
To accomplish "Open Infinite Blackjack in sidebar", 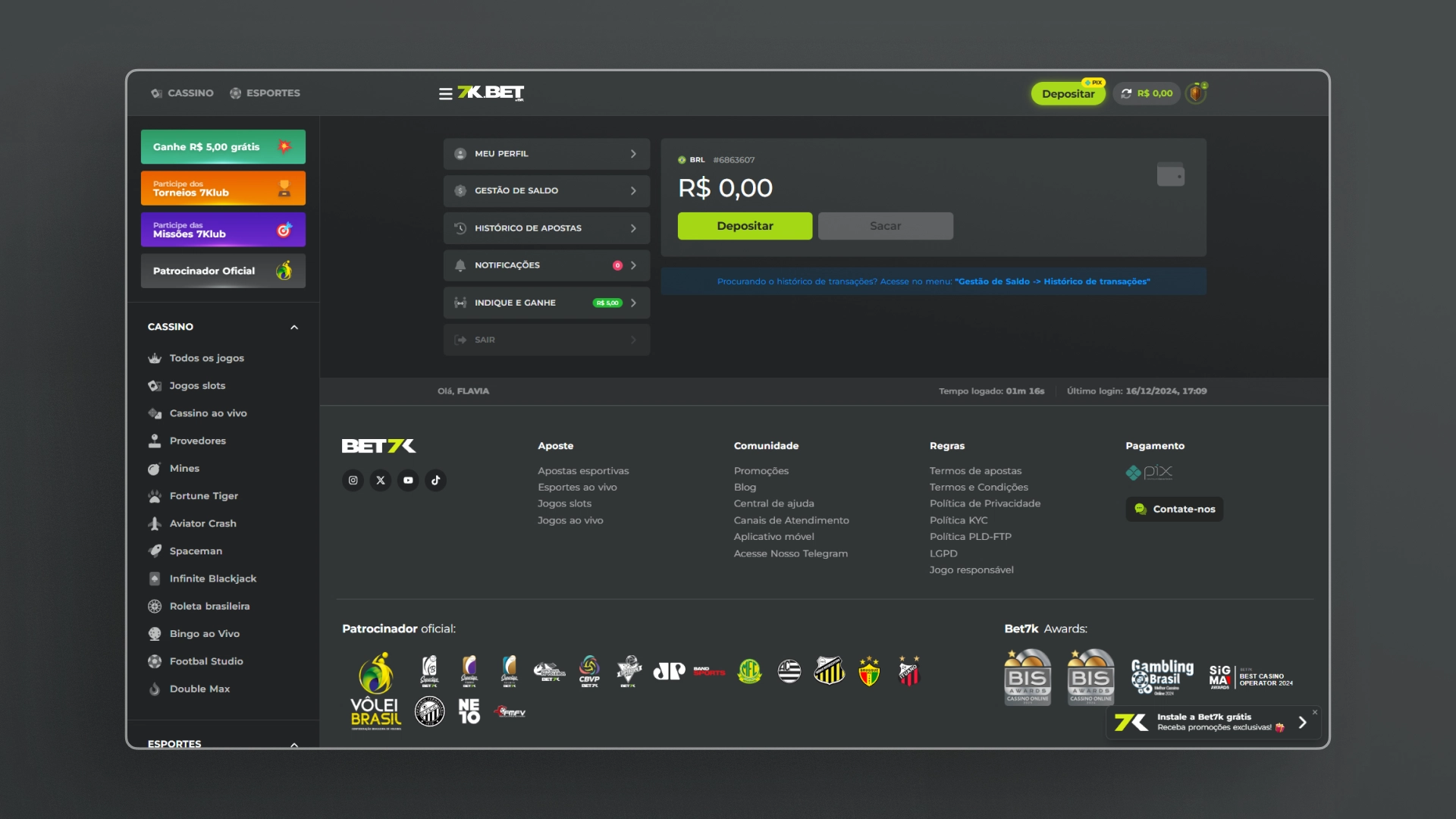I will coord(202,579).
